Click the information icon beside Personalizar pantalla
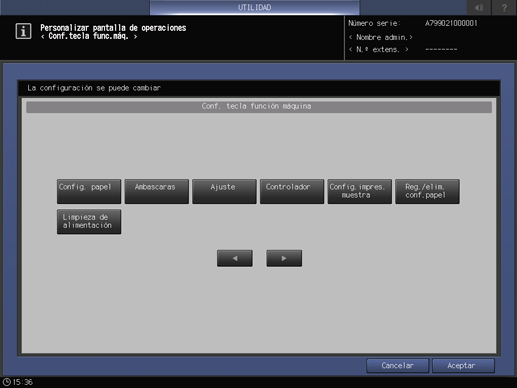This screenshot has height=388, width=517. (x=23, y=31)
